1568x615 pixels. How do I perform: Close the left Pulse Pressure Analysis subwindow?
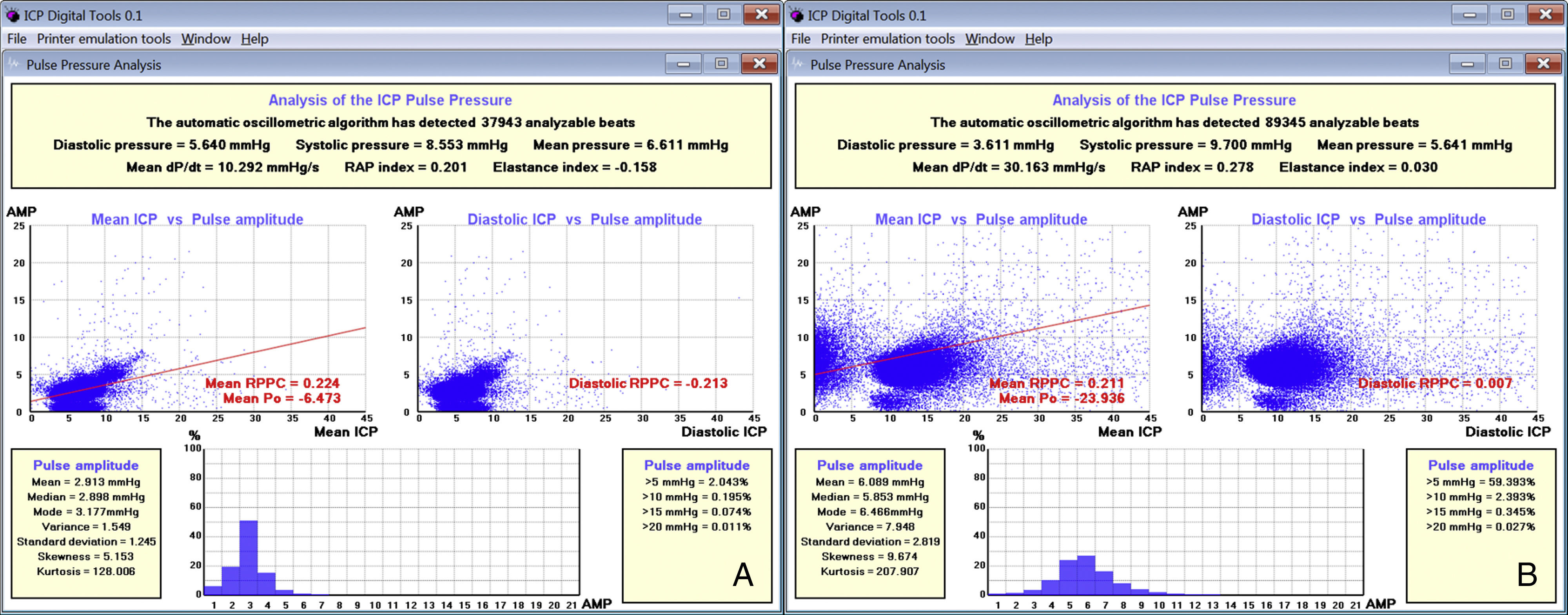point(759,63)
